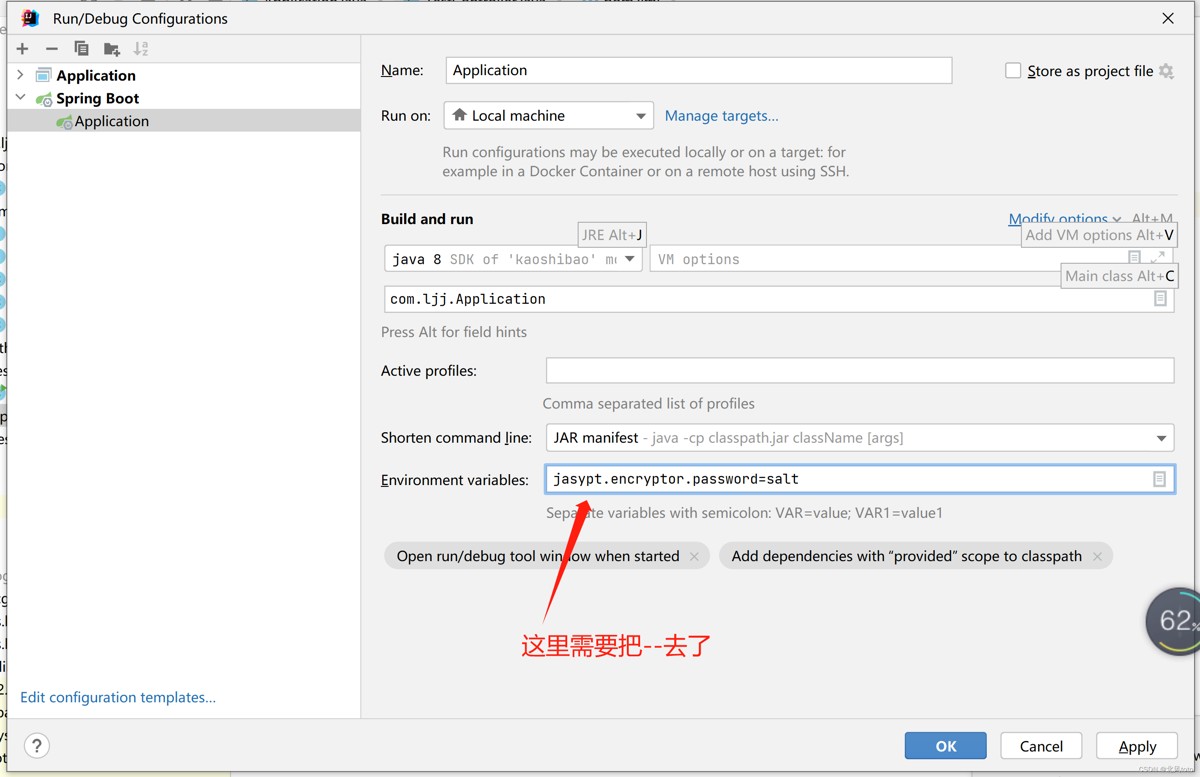Remove the 'Open run/debug tool window when started' chip
The image size is (1200, 777).
pyautogui.click(x=694, y=556)
